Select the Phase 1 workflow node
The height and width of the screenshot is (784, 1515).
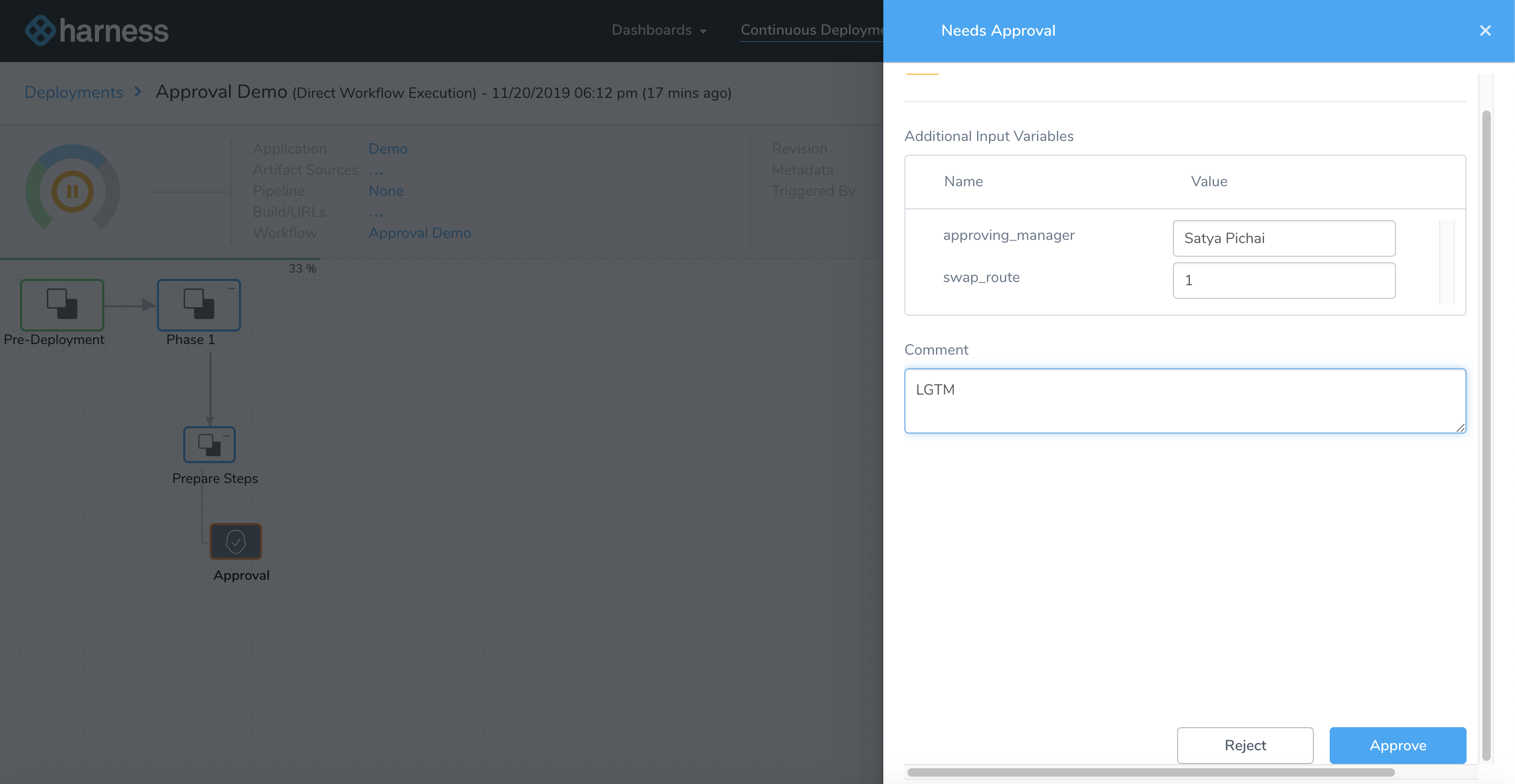199,305
